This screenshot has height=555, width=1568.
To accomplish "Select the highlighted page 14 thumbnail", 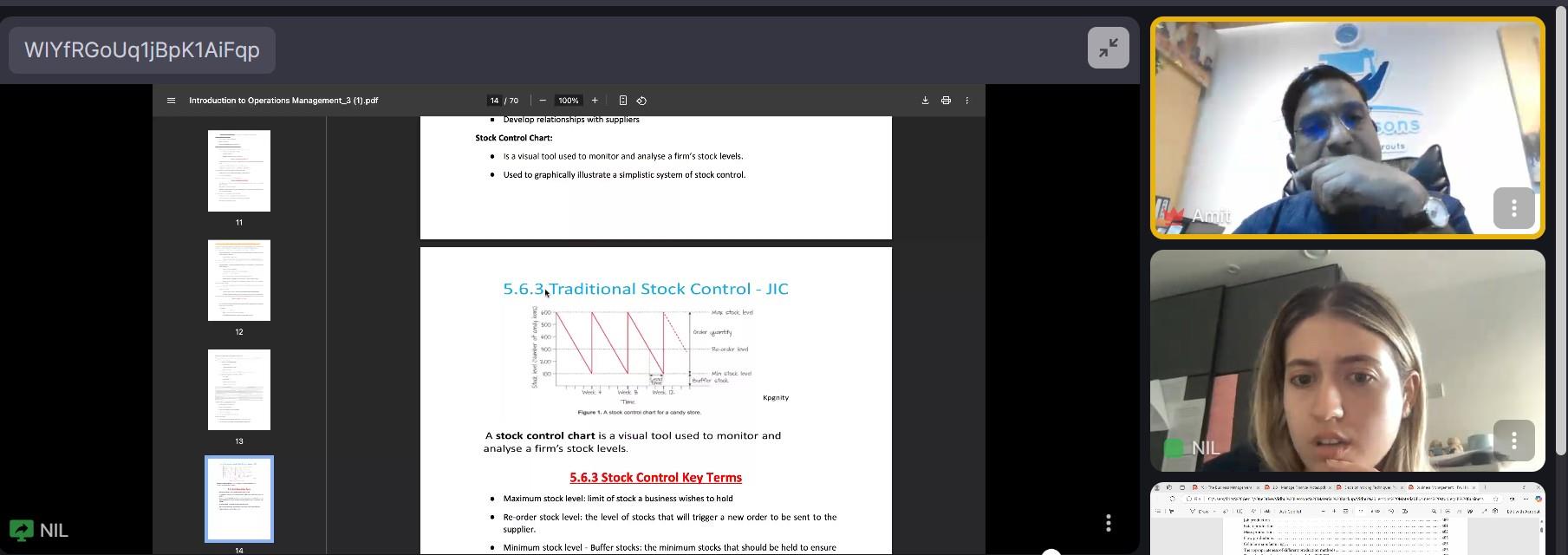I will click(x=239, y=499).
